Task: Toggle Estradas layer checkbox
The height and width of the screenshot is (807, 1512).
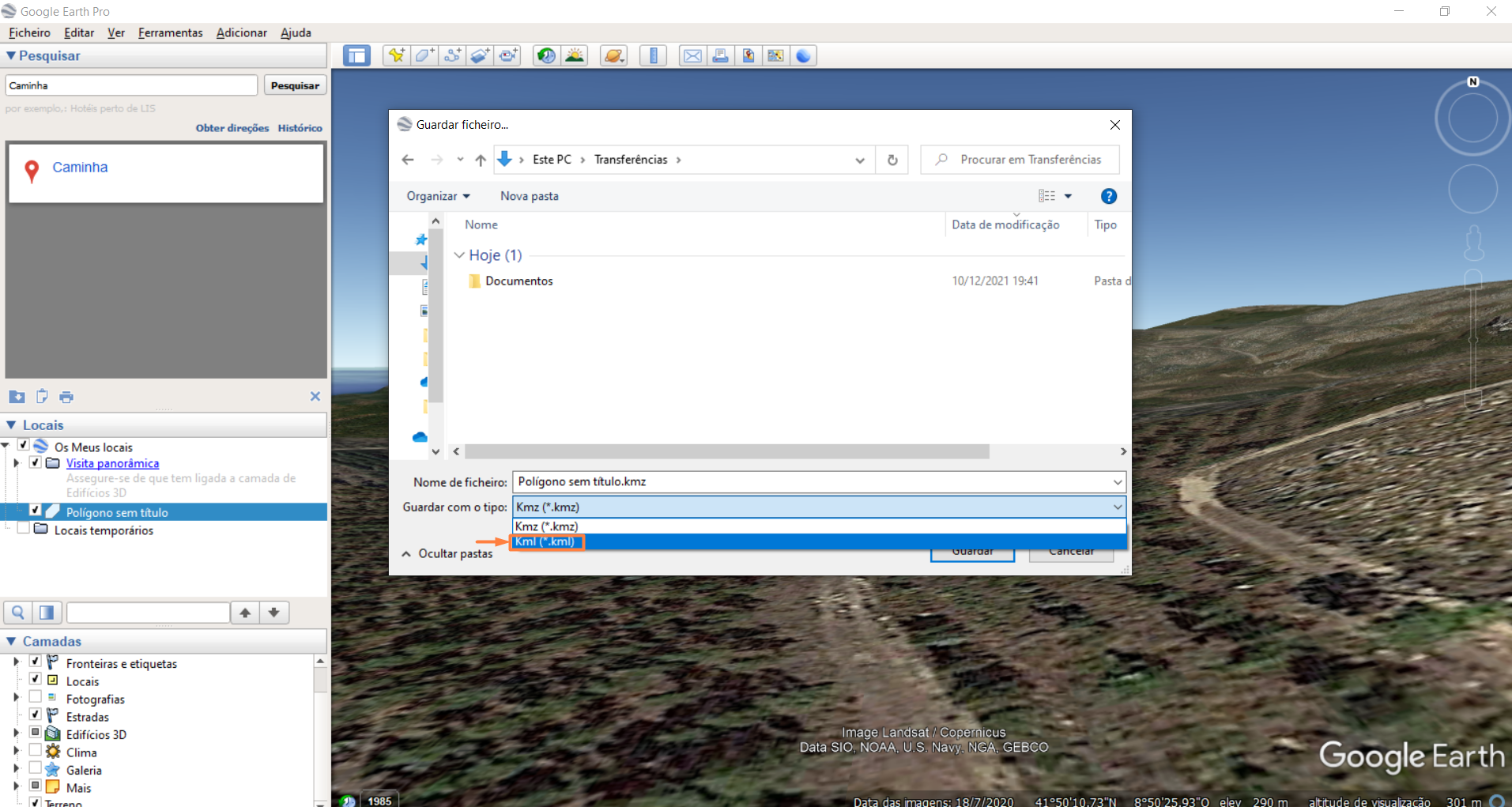Action: pyautogui.click(x=35, y=715)
